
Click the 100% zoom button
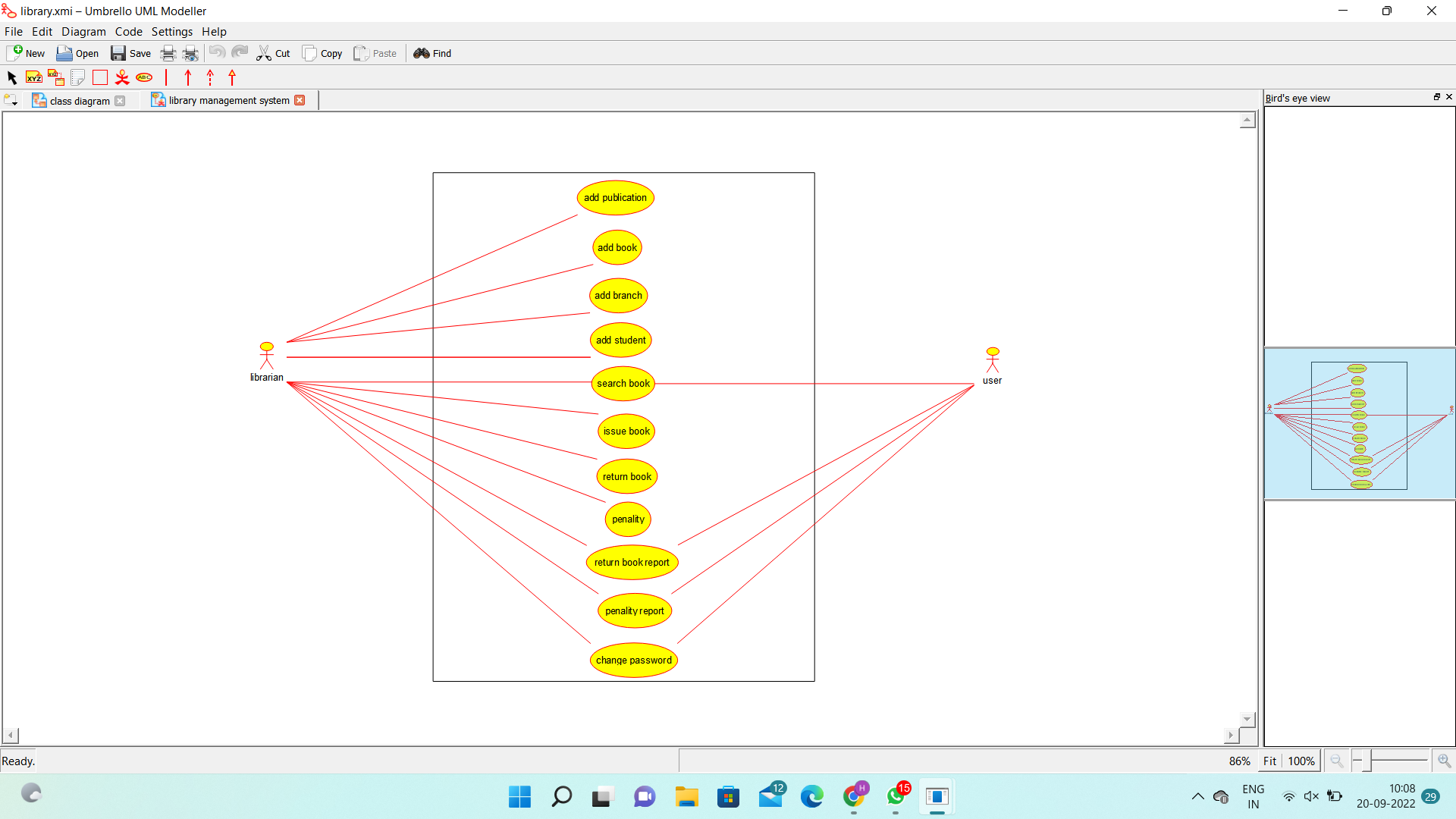click(x=1301, y=761)
